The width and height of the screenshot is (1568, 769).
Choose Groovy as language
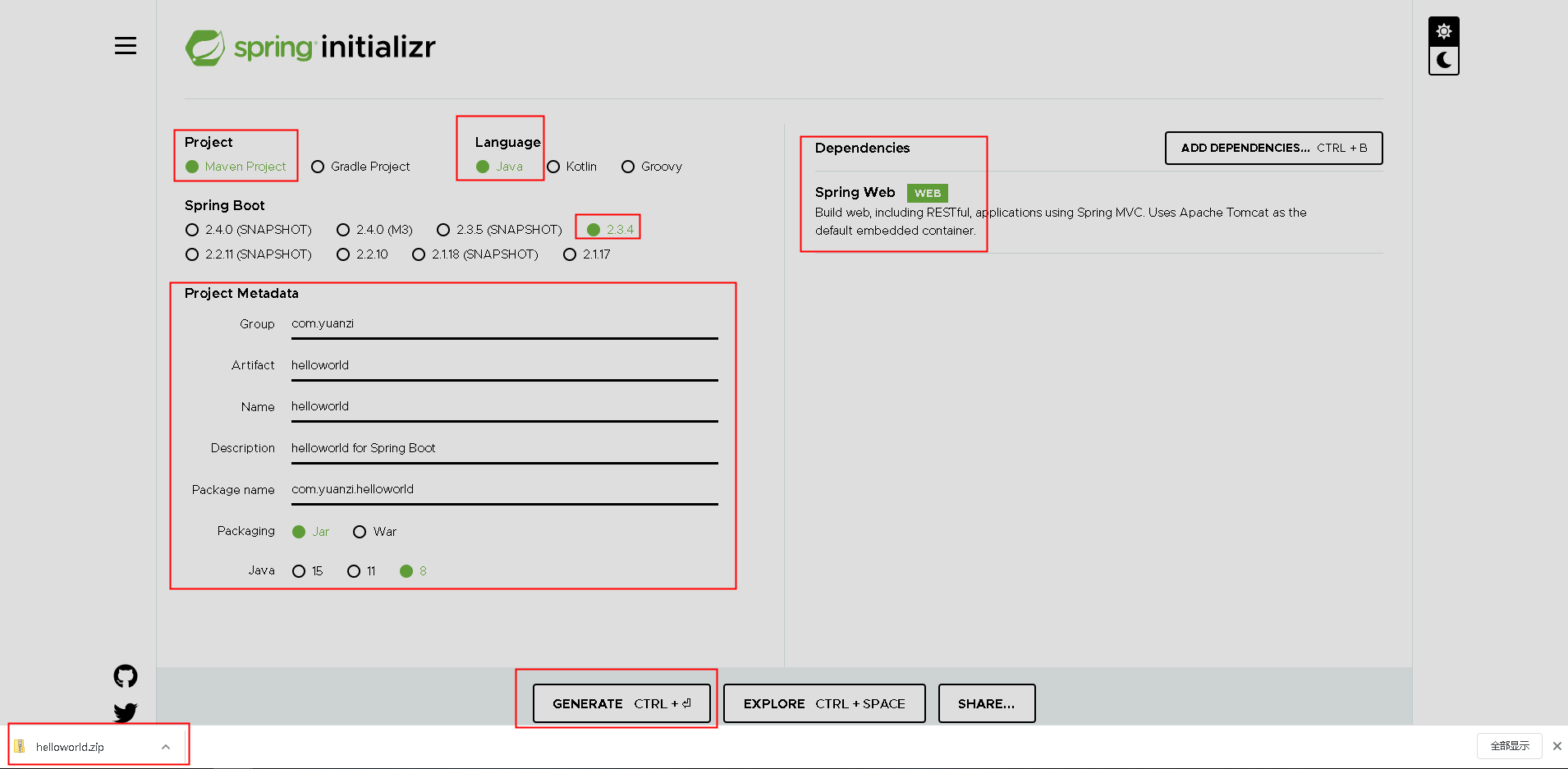(652, 167)
